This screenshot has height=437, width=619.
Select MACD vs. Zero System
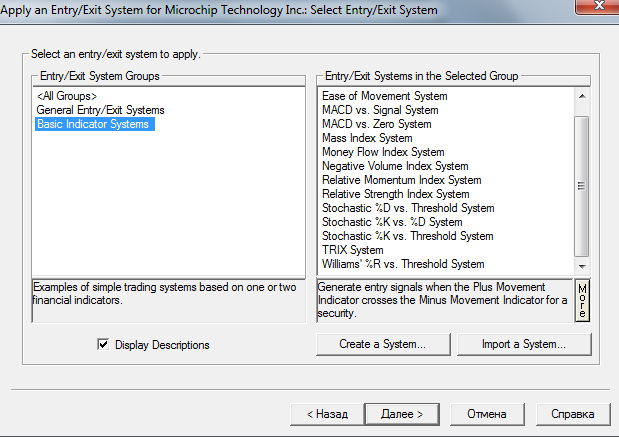pyautogui.click(x=375, y=124)
